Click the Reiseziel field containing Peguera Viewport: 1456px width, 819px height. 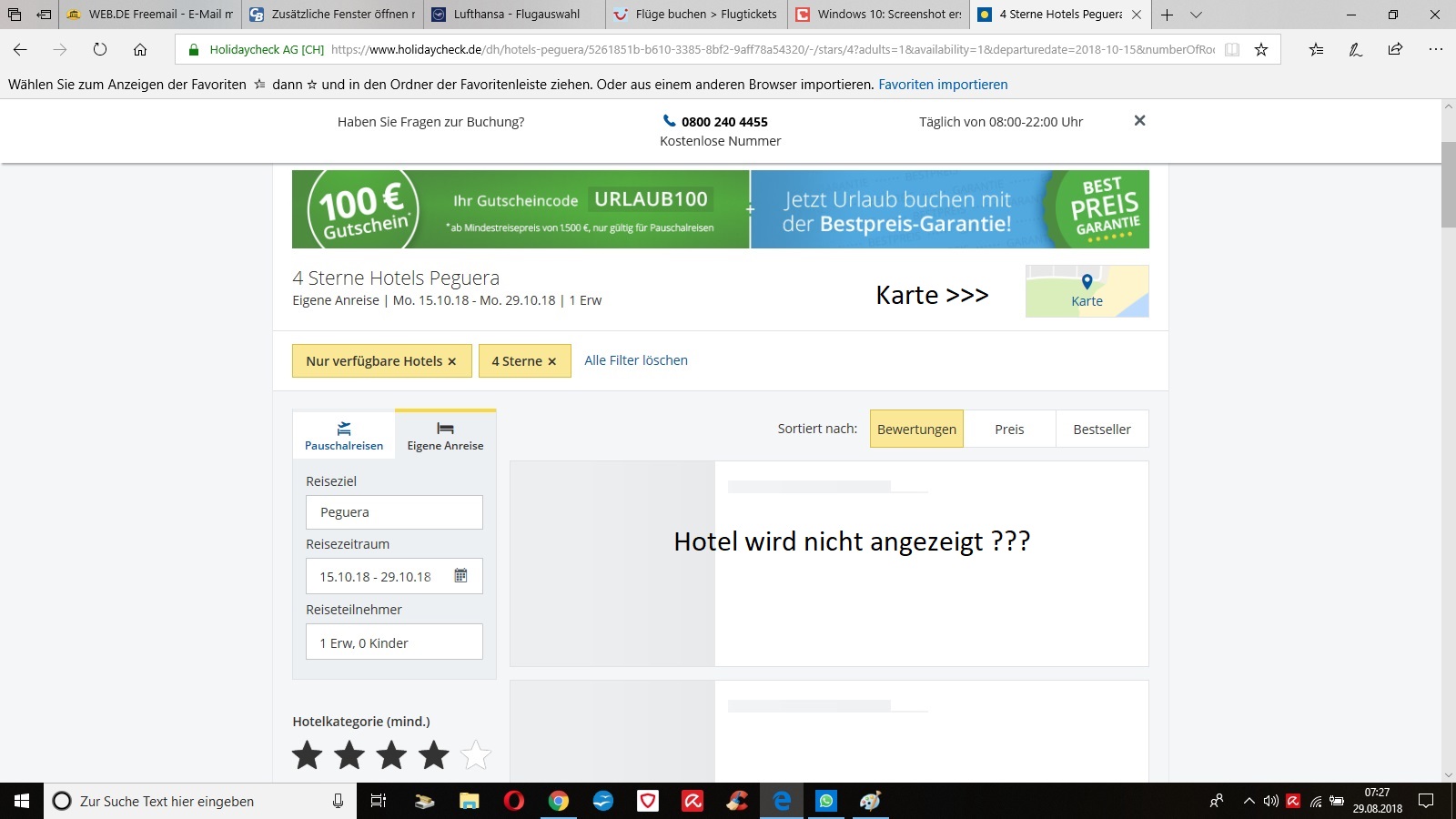pos(394,512)
